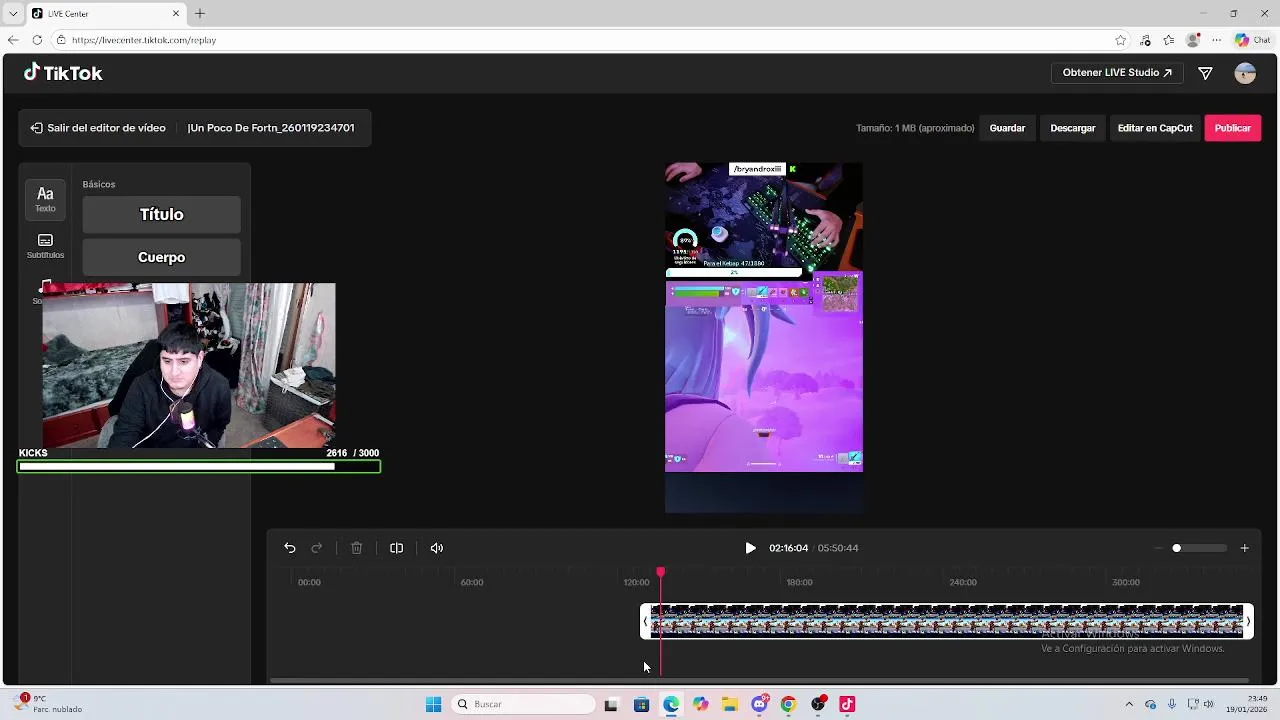Click the Tamaño: 1 MB size label
This screenshot has height=720, width=1280.
point(915,128)
